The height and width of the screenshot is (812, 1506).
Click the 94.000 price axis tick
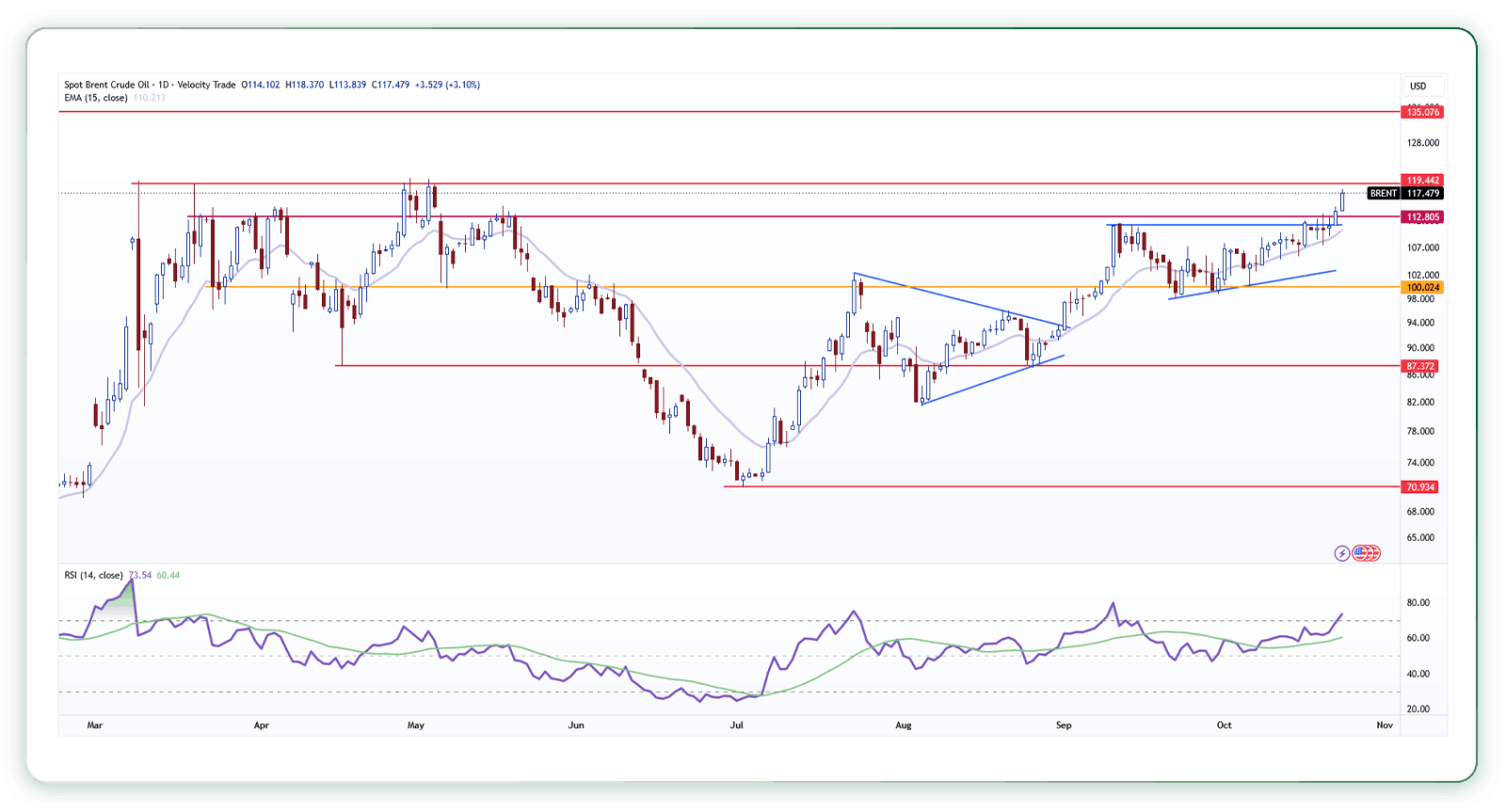1421,324
